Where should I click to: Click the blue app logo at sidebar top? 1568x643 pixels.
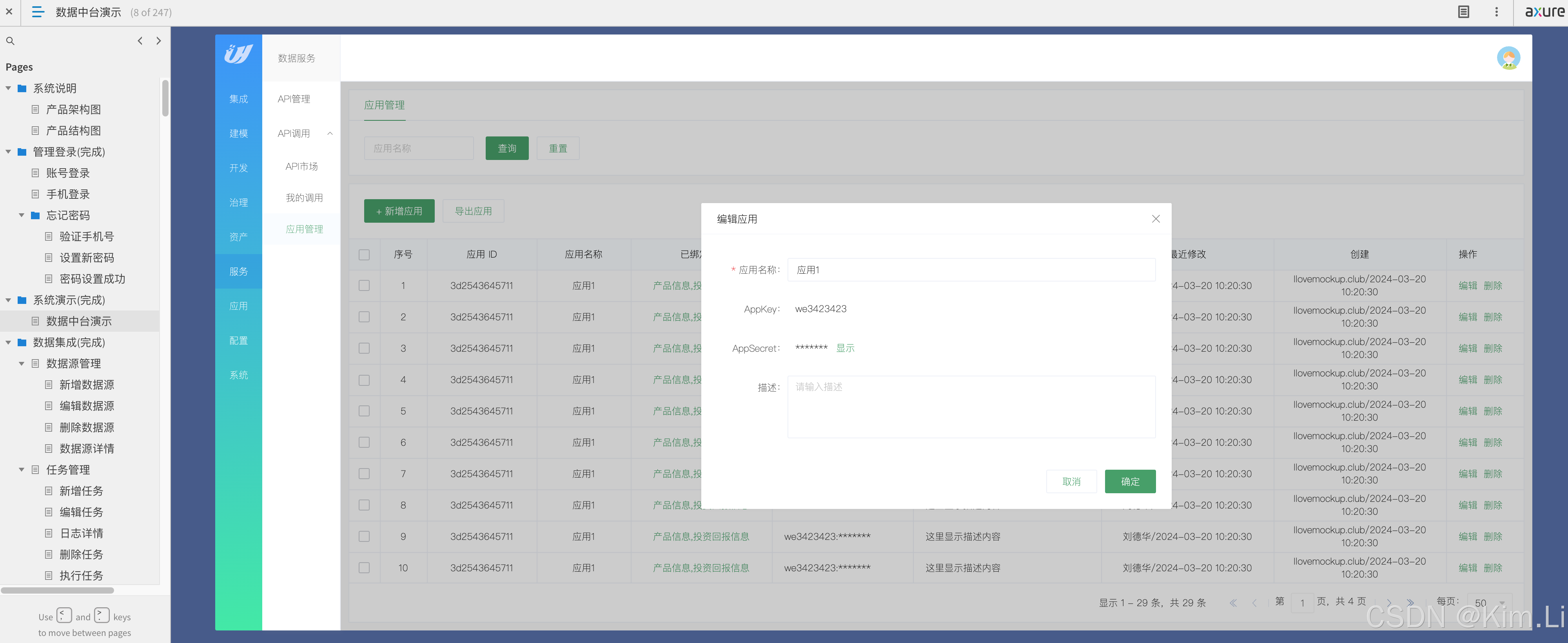(239, 54)
